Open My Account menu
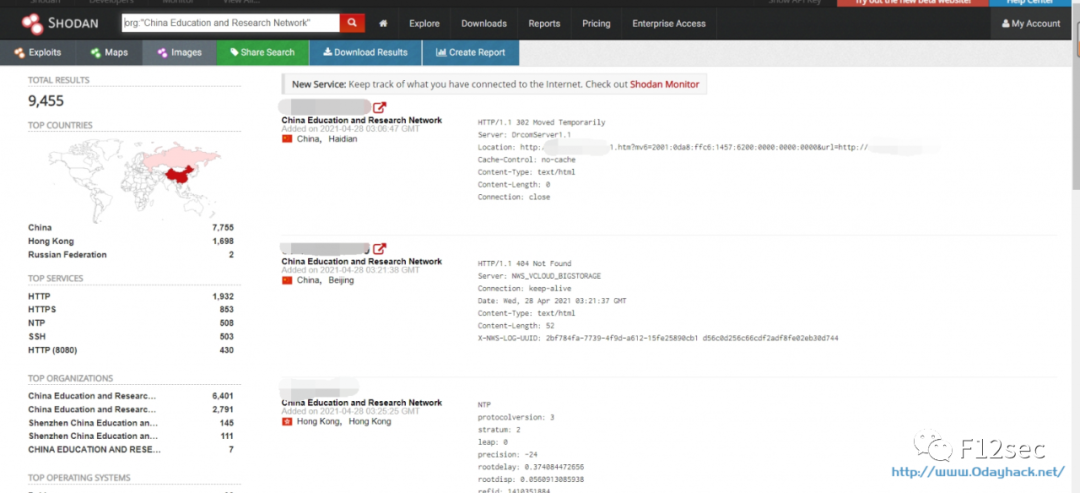This screenshot has height=493, width=1080. click(x=1031, y=23)
